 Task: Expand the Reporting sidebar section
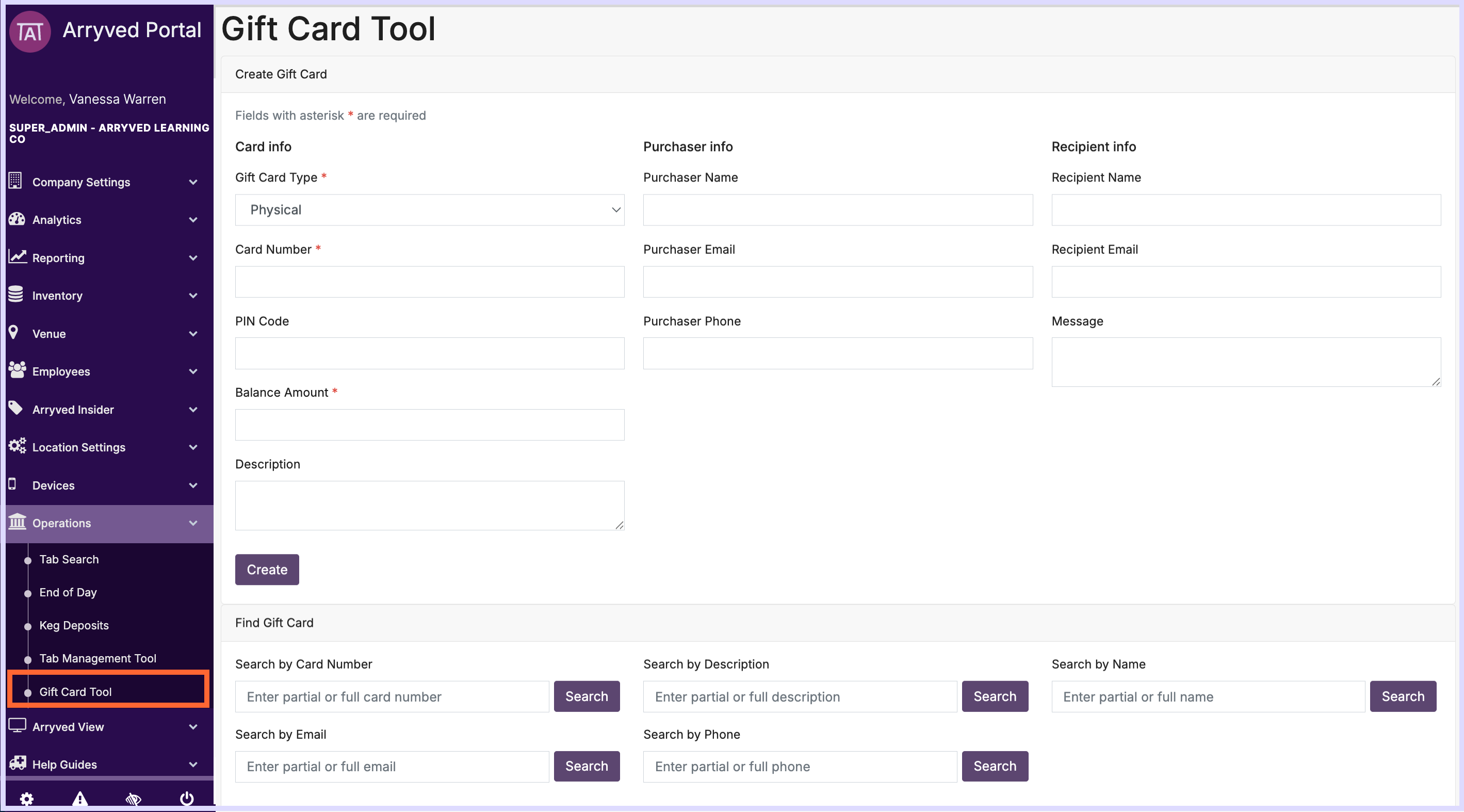(105, 257)
